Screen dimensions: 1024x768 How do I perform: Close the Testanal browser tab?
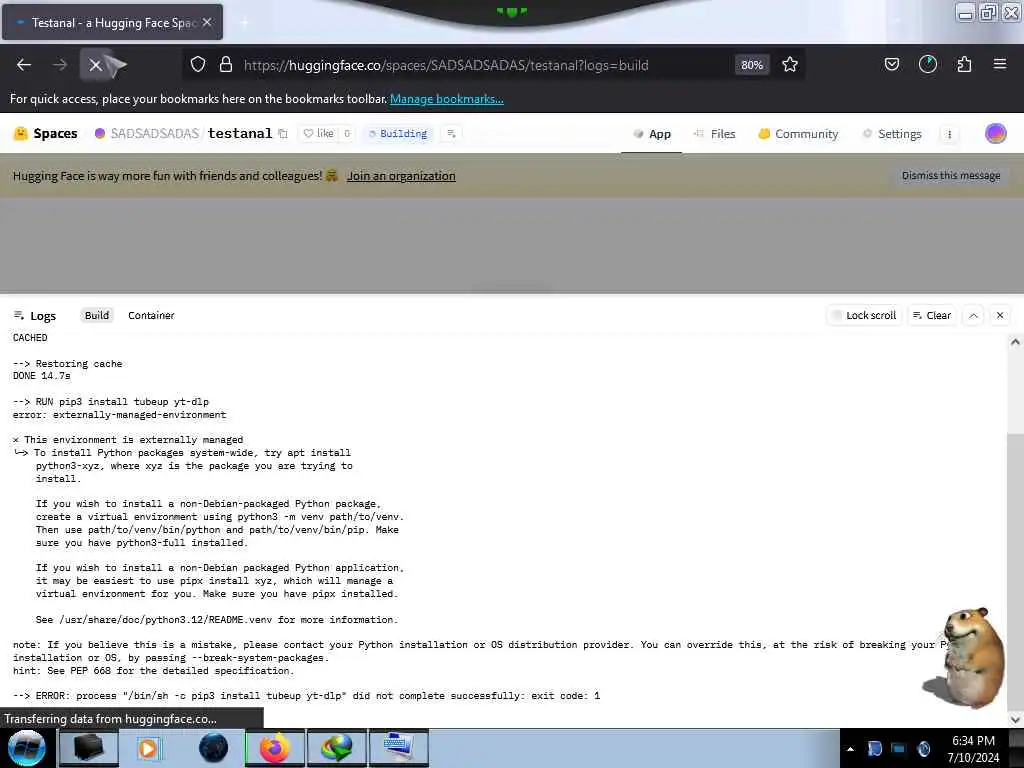(207, 22)
